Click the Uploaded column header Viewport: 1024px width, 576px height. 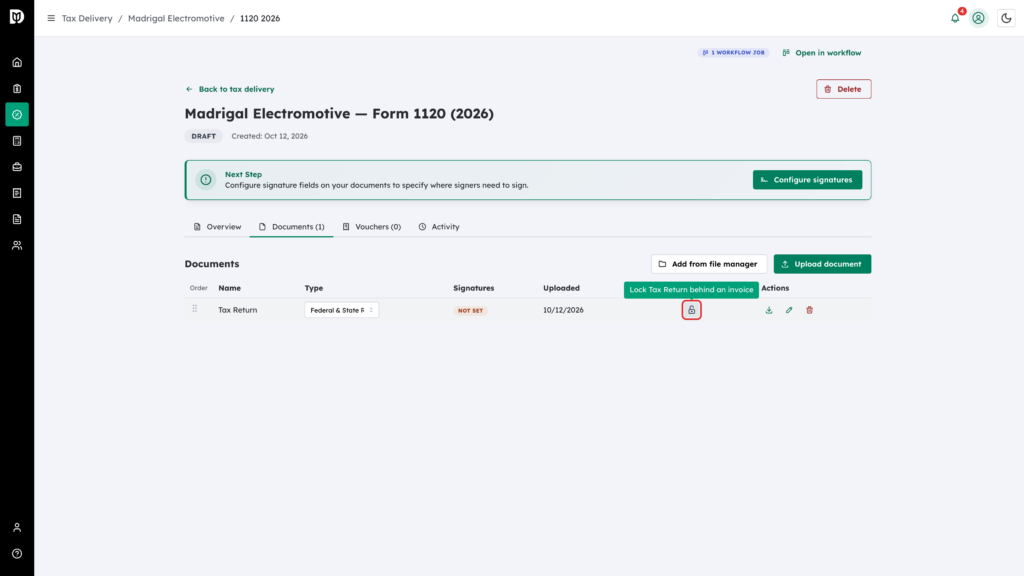pyautogui.click(x=561, y=288)
